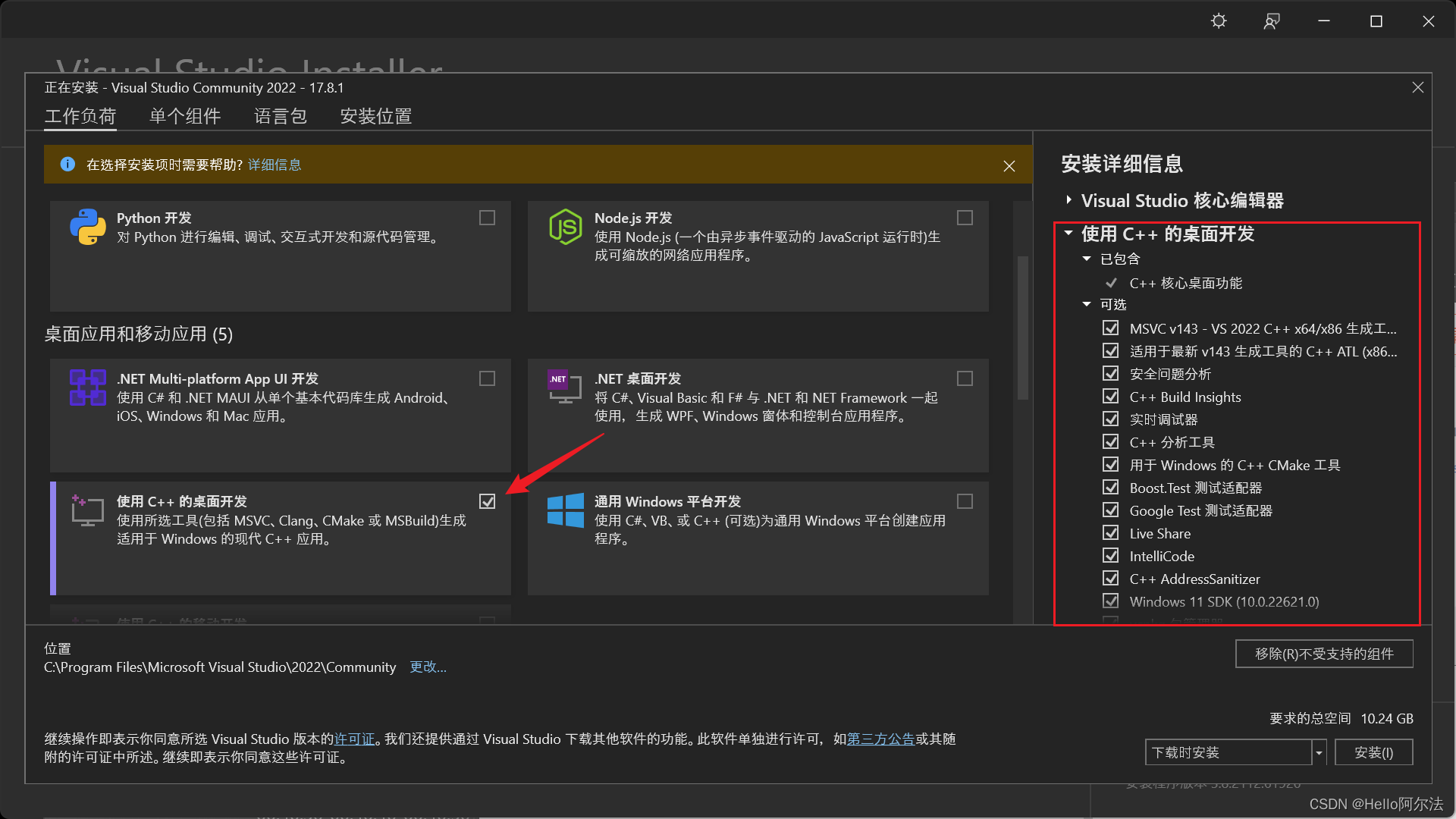This screenshot has width=1456, height=819.
Task: Uncheck the Windows C++ CMake tools option
Action: pyautogui.click(x=1111, y=465)
